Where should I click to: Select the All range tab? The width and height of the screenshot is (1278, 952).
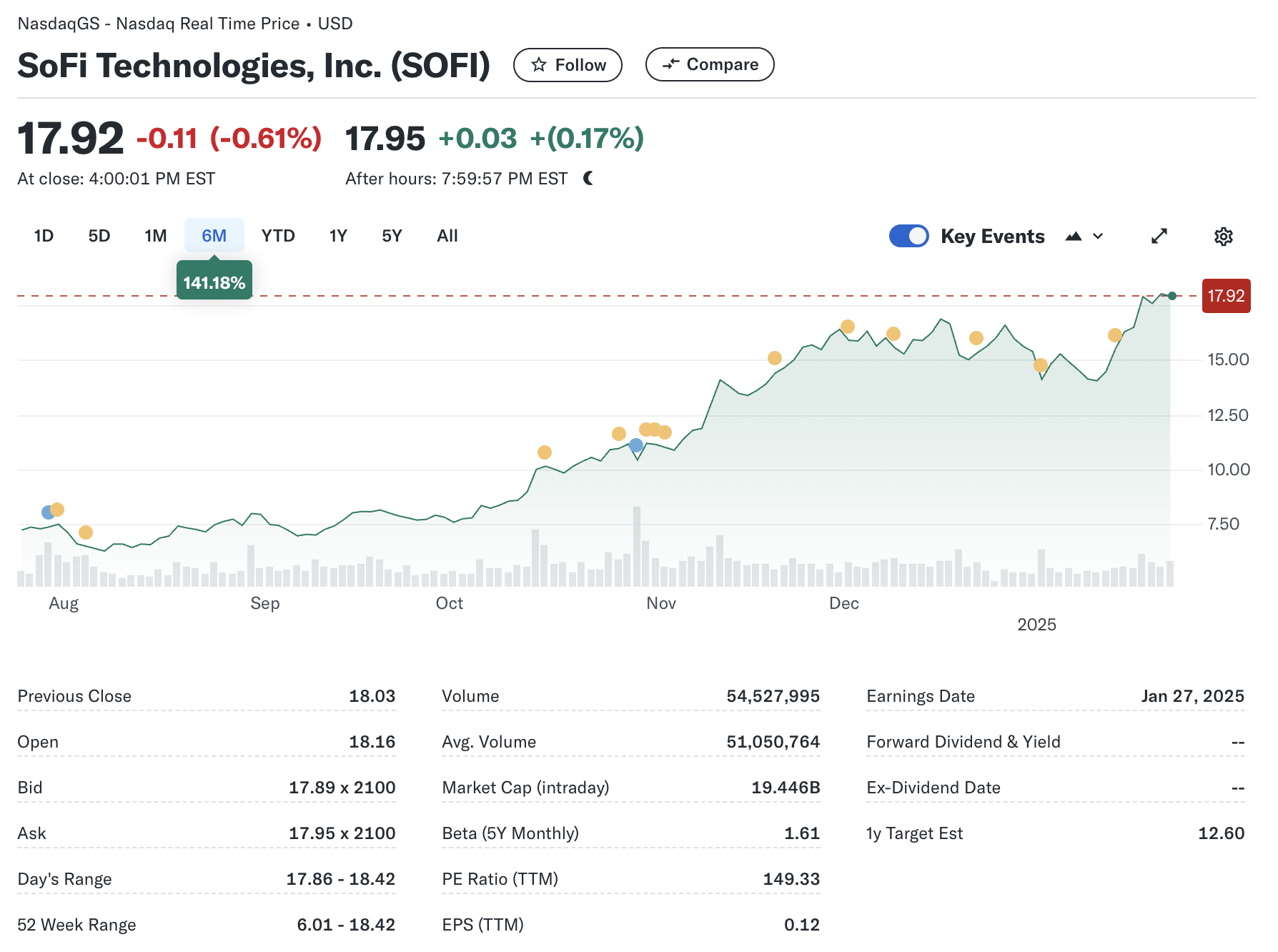[x=447, y=236]
